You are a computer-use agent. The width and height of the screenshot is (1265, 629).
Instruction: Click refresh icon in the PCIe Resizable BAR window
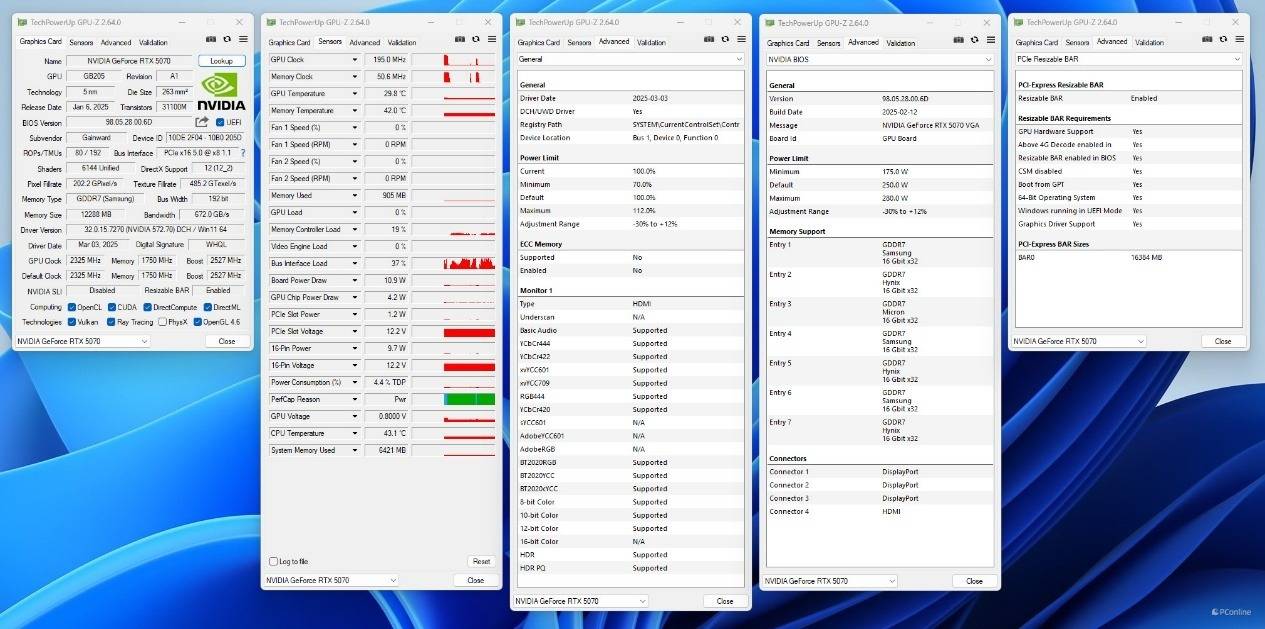pos(1223,39)
